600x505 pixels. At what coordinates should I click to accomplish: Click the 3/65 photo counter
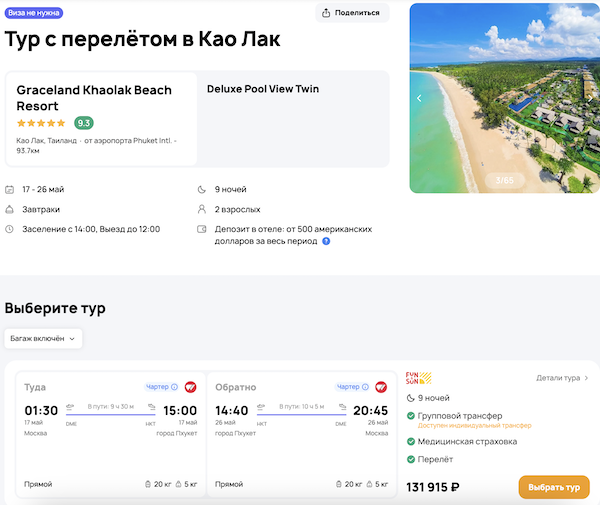504,180
